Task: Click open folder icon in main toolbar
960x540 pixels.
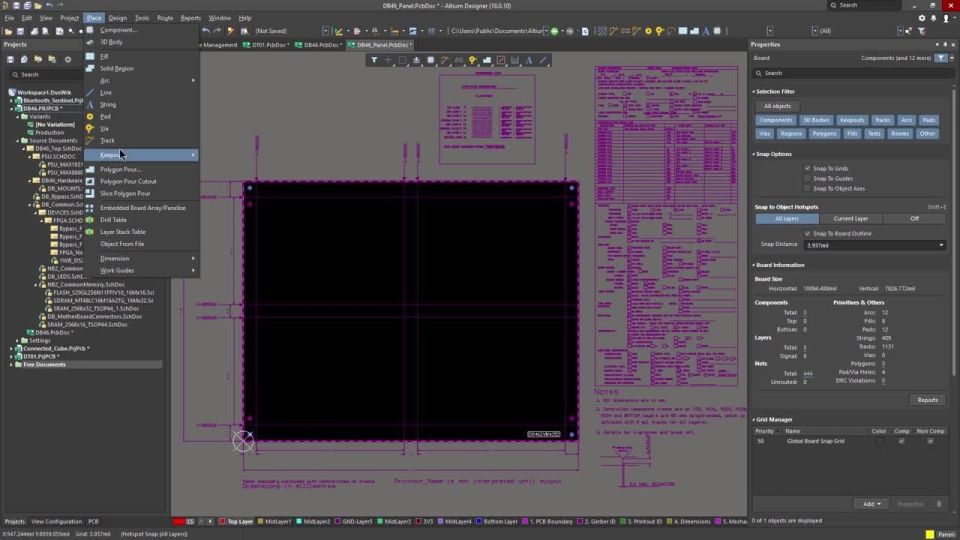Action: pyautogui.click(x=9, y=31)
